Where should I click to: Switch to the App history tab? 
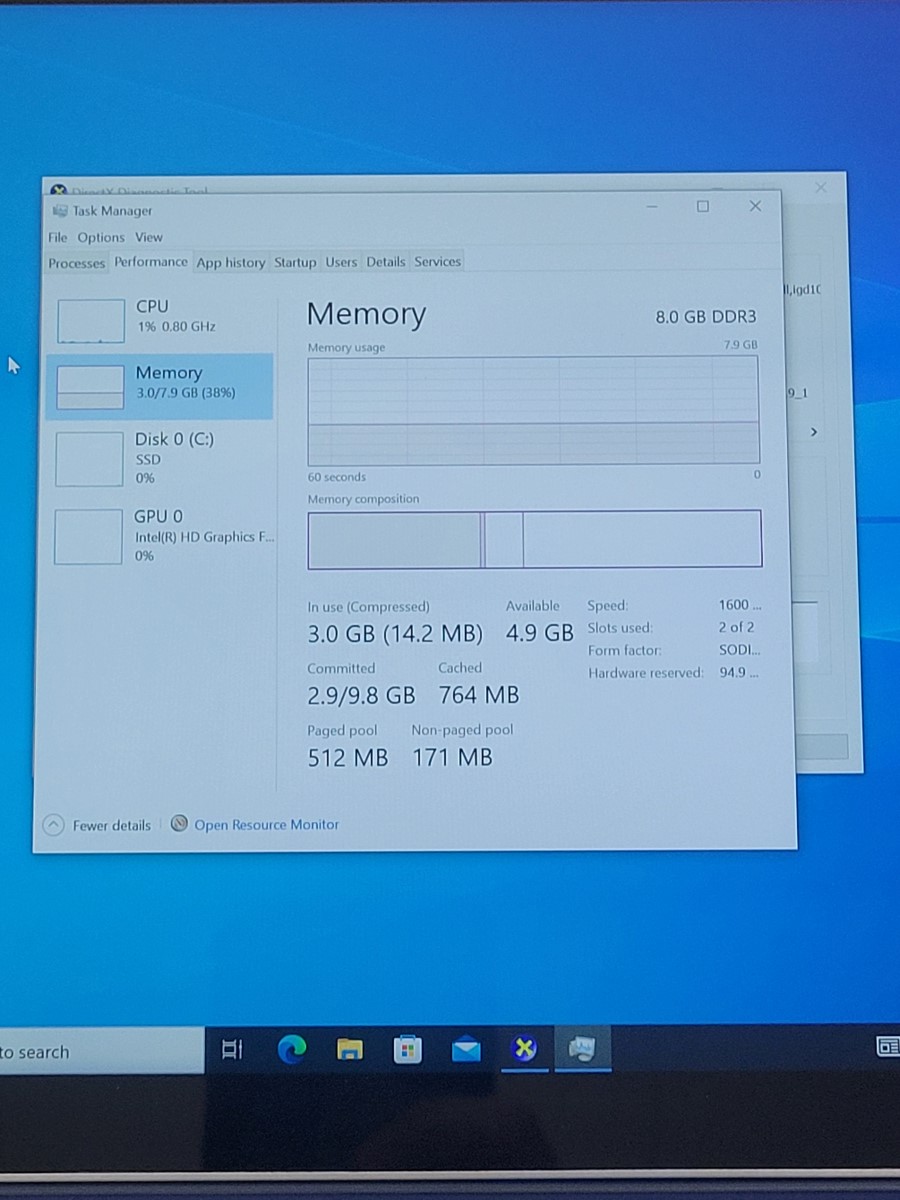(x=231, y=263)
